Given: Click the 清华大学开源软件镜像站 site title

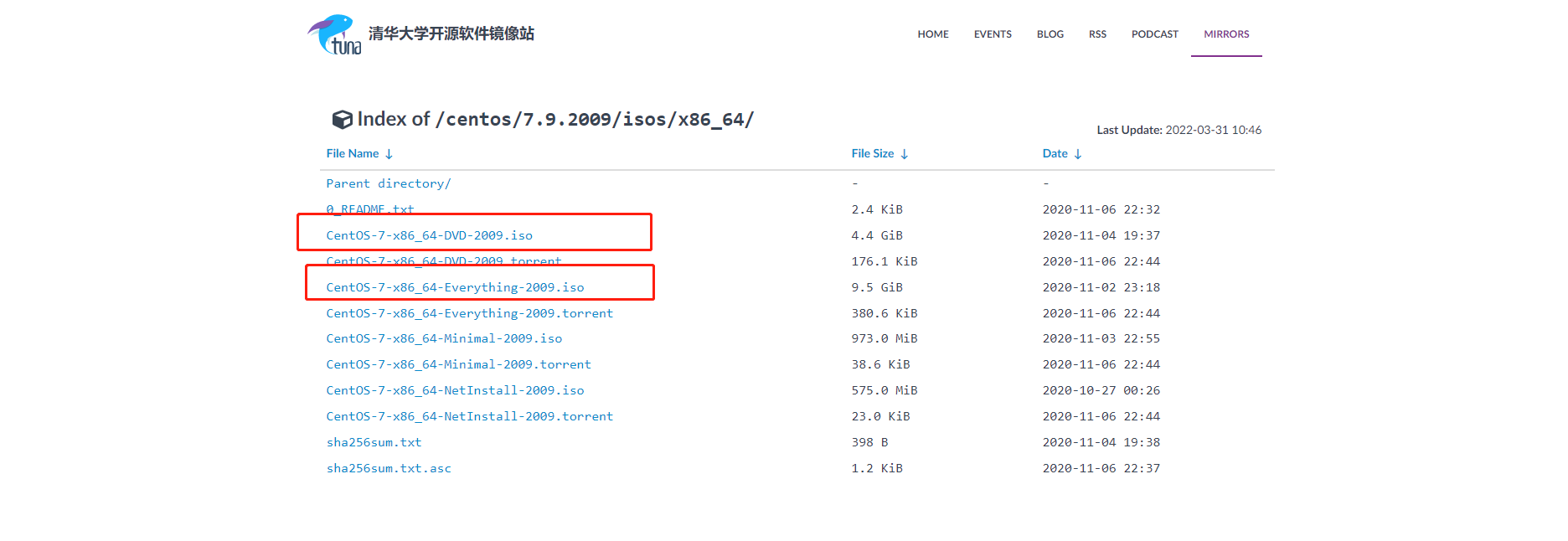Looking at the screenshot, I should (x=451, y=33).
